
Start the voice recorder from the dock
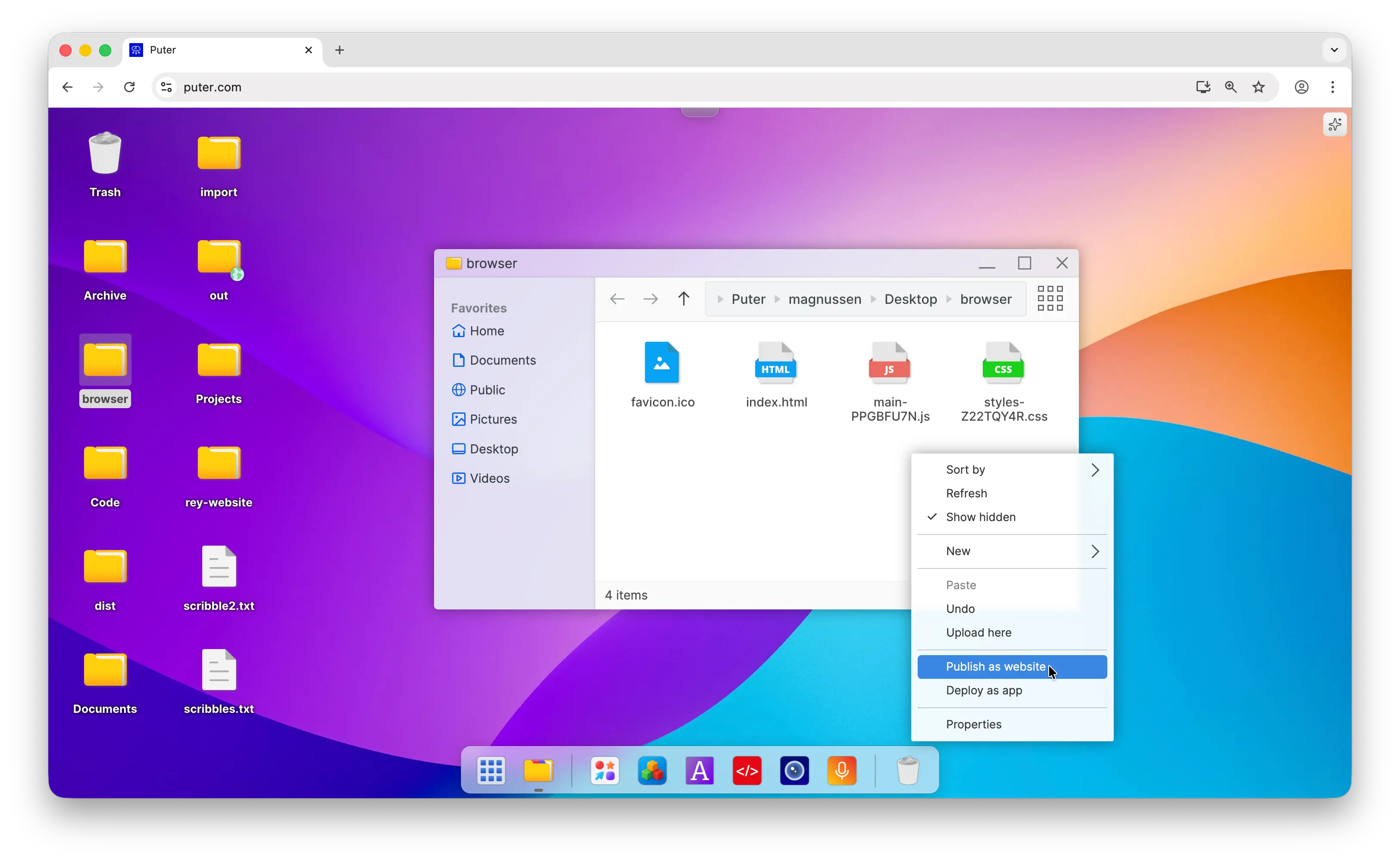tap(842, 770)
